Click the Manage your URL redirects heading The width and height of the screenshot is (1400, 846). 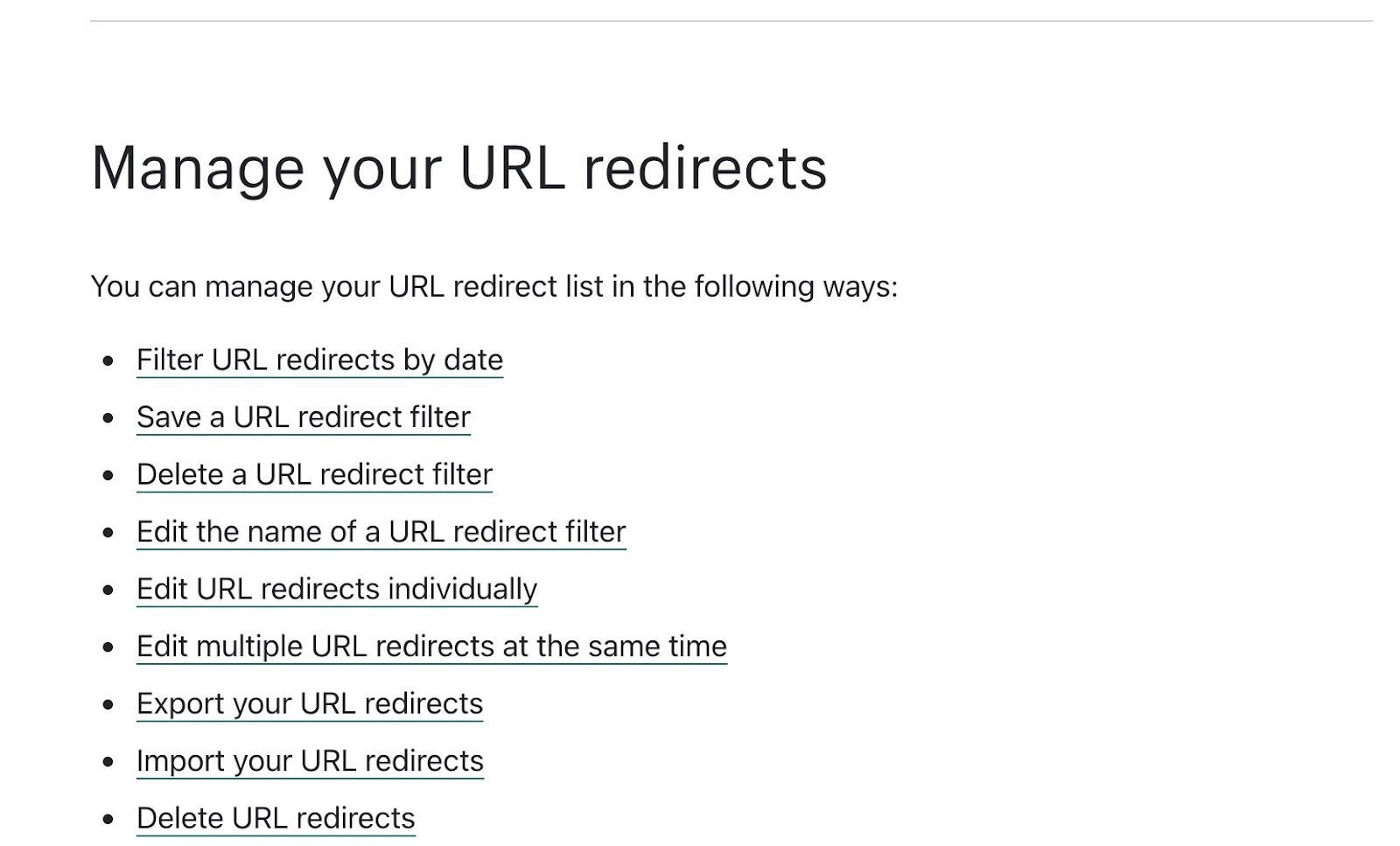point(458,168)
